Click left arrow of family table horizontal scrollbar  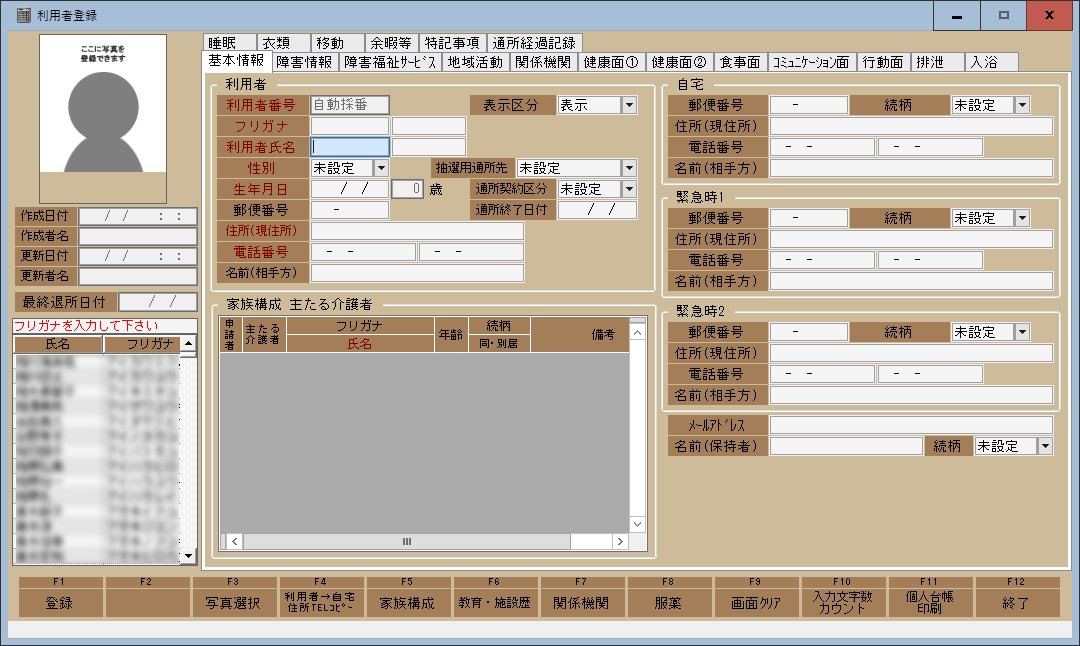(x=229, y=541)
